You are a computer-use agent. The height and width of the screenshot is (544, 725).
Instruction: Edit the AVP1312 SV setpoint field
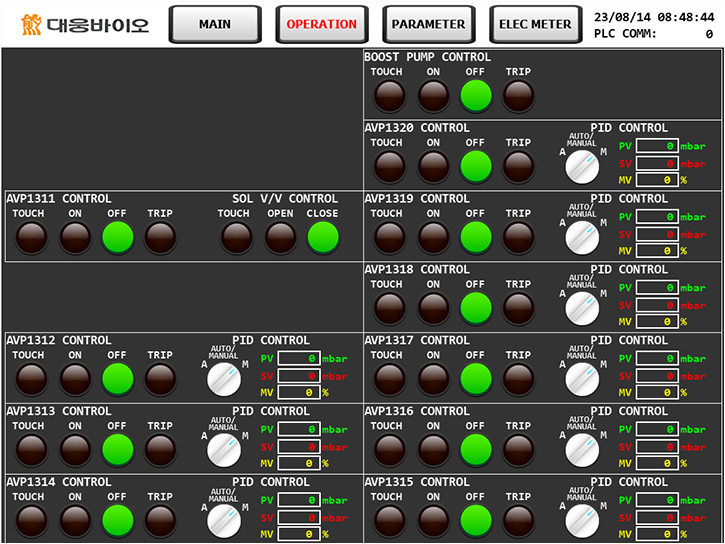[x=299, y=376]
